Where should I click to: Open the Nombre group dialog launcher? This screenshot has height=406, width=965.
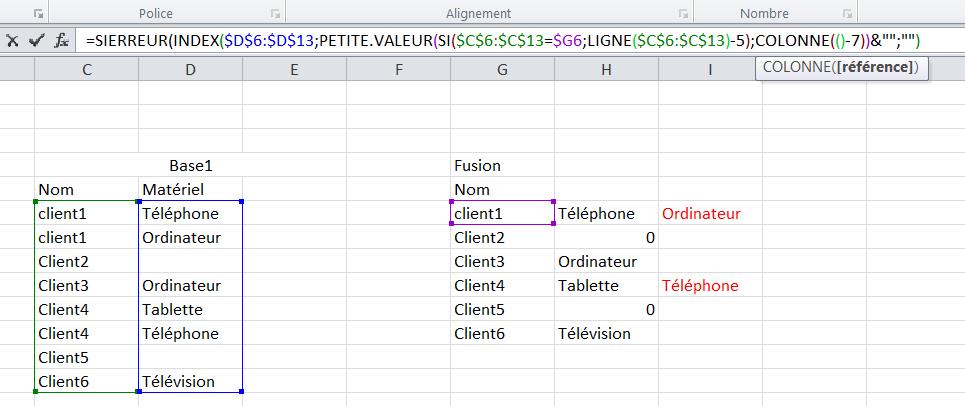pyautogui.click(x=848, y=15)
